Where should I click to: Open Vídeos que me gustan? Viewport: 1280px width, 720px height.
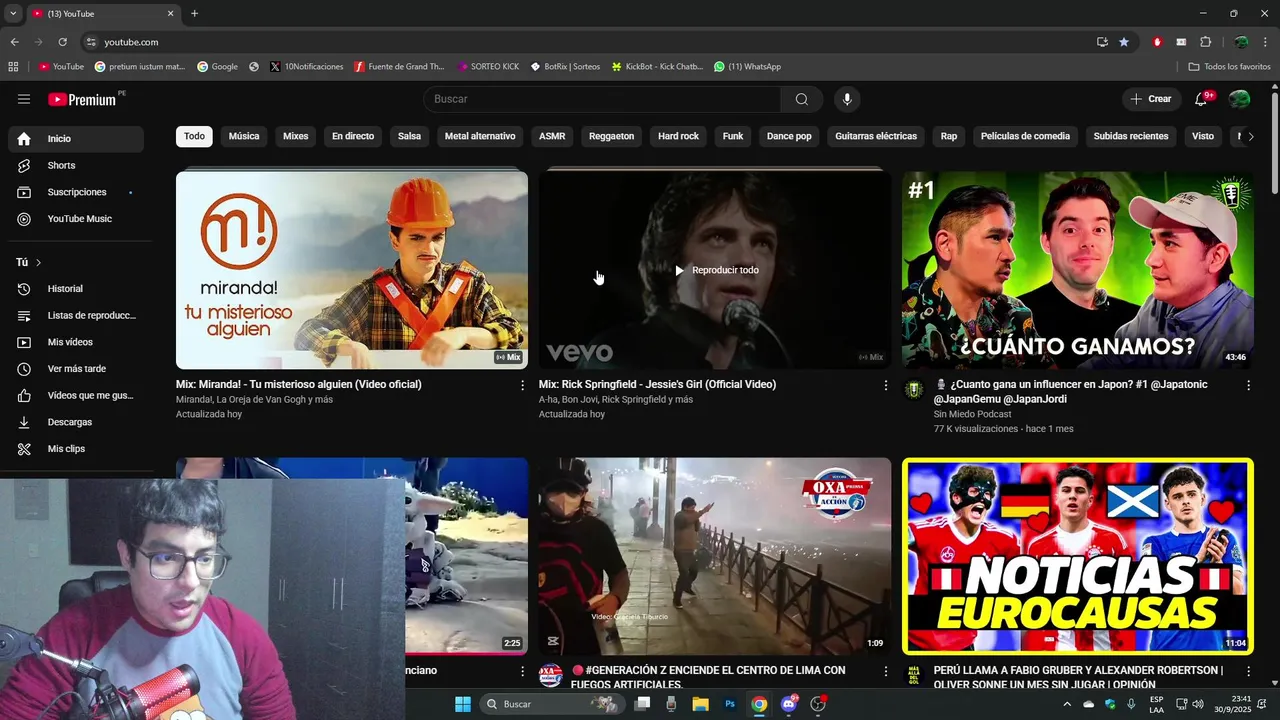click(76, 396)
